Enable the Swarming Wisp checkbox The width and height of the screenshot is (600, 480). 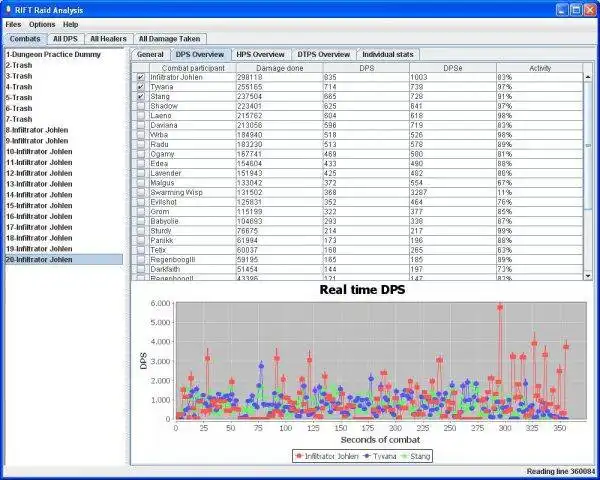[141, 193]
